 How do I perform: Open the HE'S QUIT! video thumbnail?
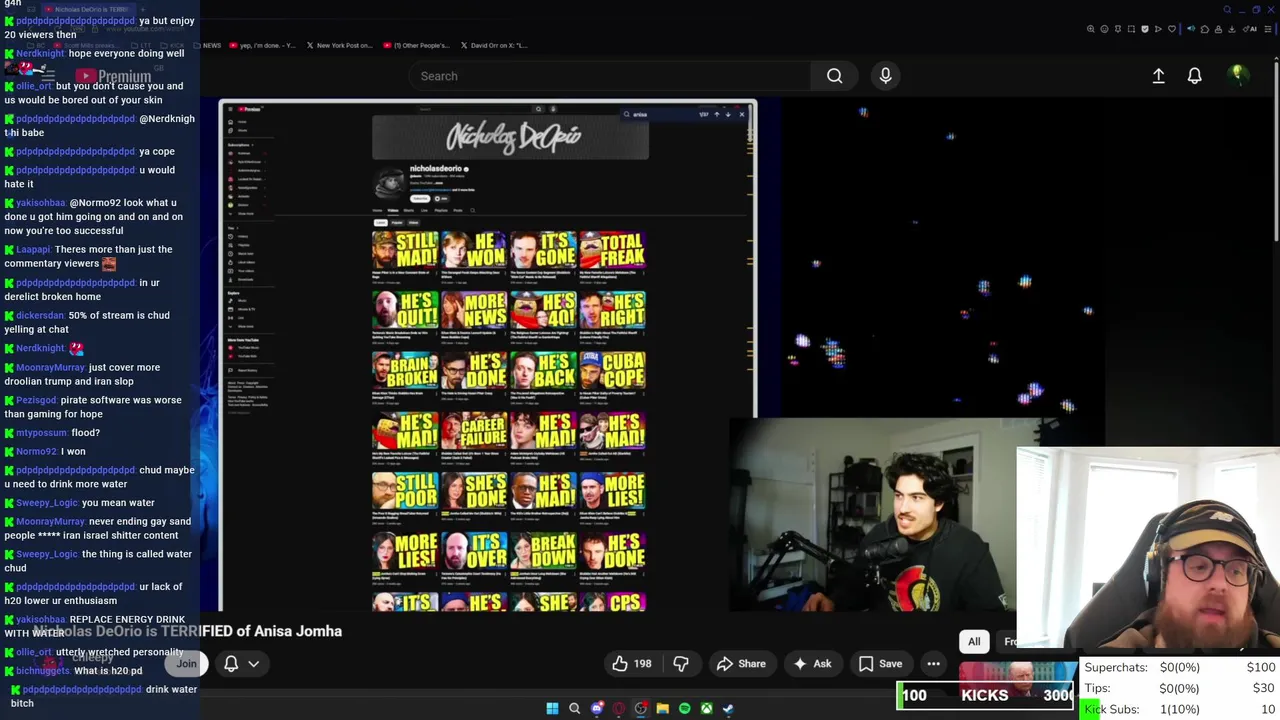pos(405,310)
